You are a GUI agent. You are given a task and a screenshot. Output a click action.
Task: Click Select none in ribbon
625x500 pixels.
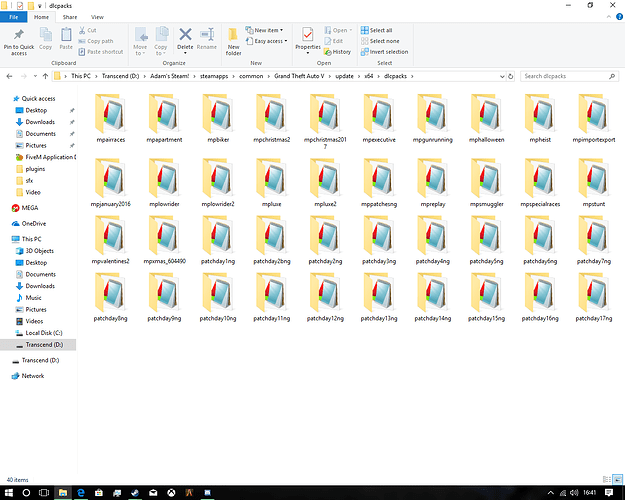(380, 41)
